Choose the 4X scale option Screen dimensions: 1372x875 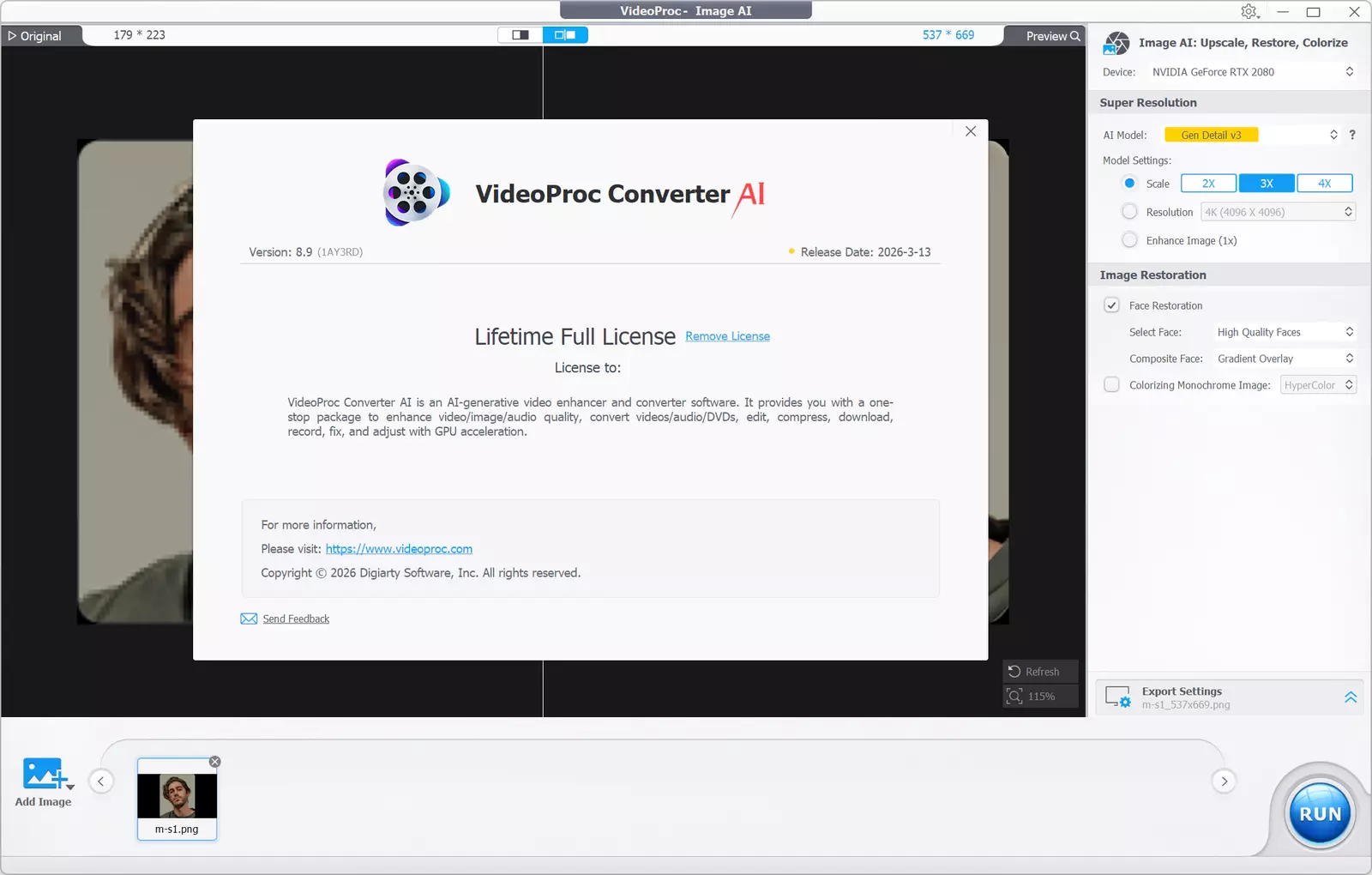coord(1325,184)
